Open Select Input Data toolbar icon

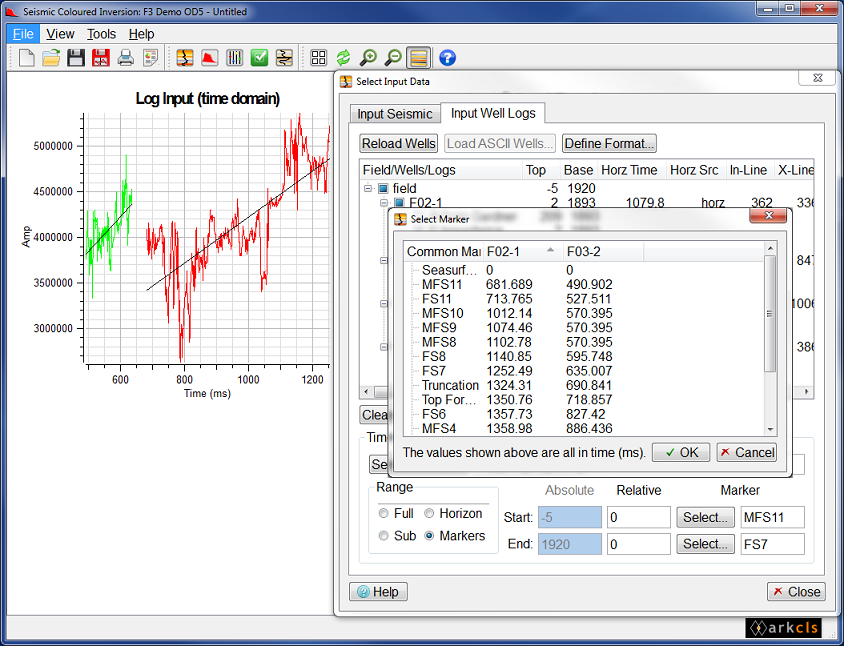click(x=185, y=58)
